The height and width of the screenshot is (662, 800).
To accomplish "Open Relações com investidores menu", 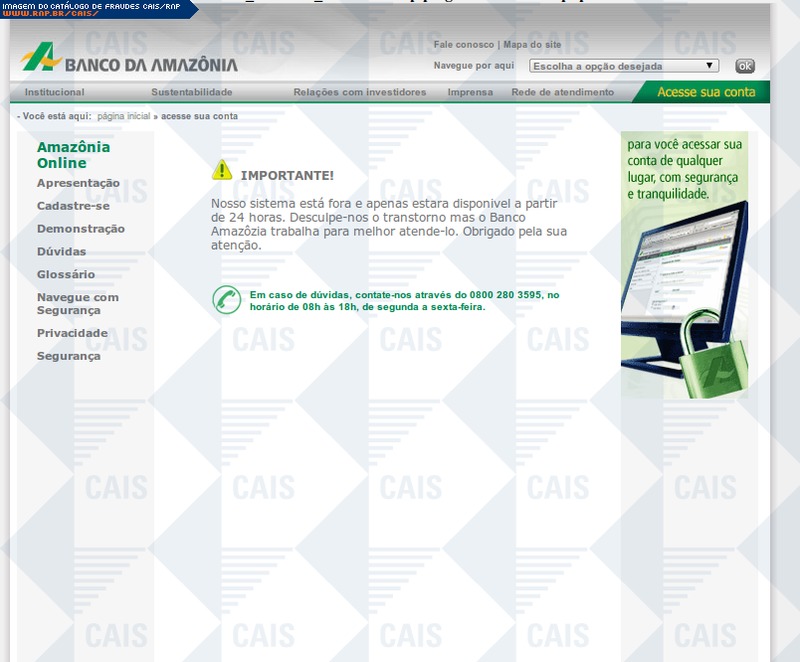I will (x=359, y=92).
